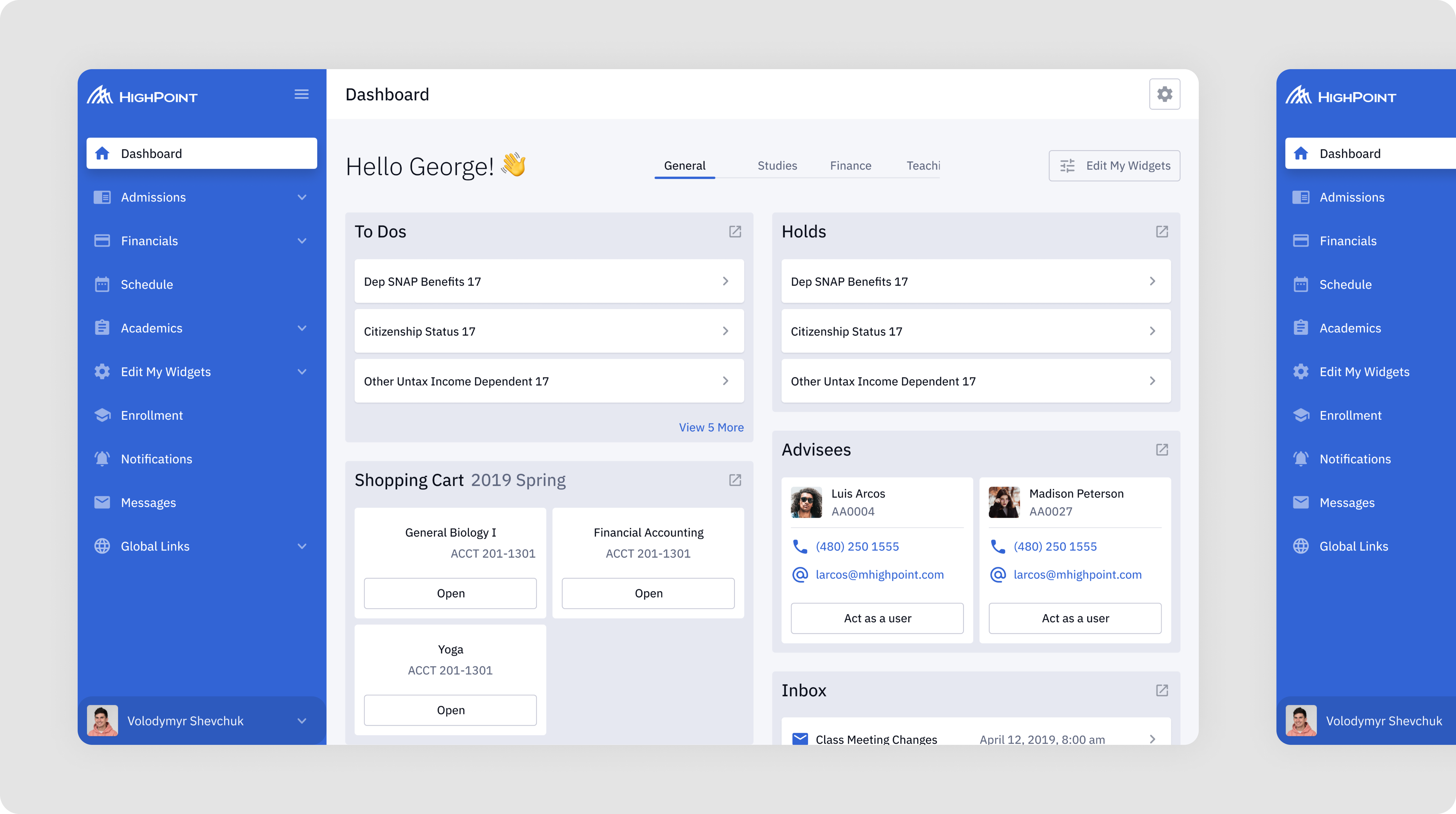Expand the Global Links chevron
Screen dimensions: 1456x814
[302, 546]
